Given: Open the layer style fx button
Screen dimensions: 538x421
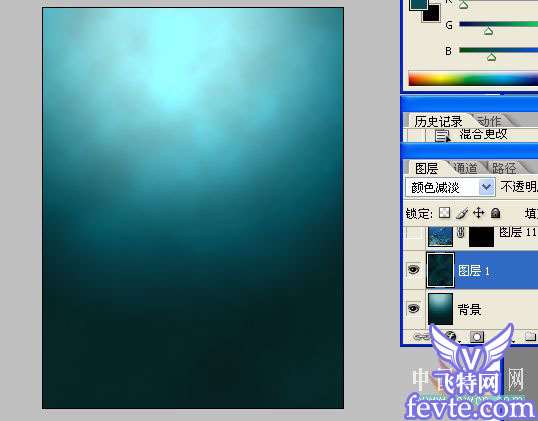Looking at the screenshot, I should coord(452,337).
